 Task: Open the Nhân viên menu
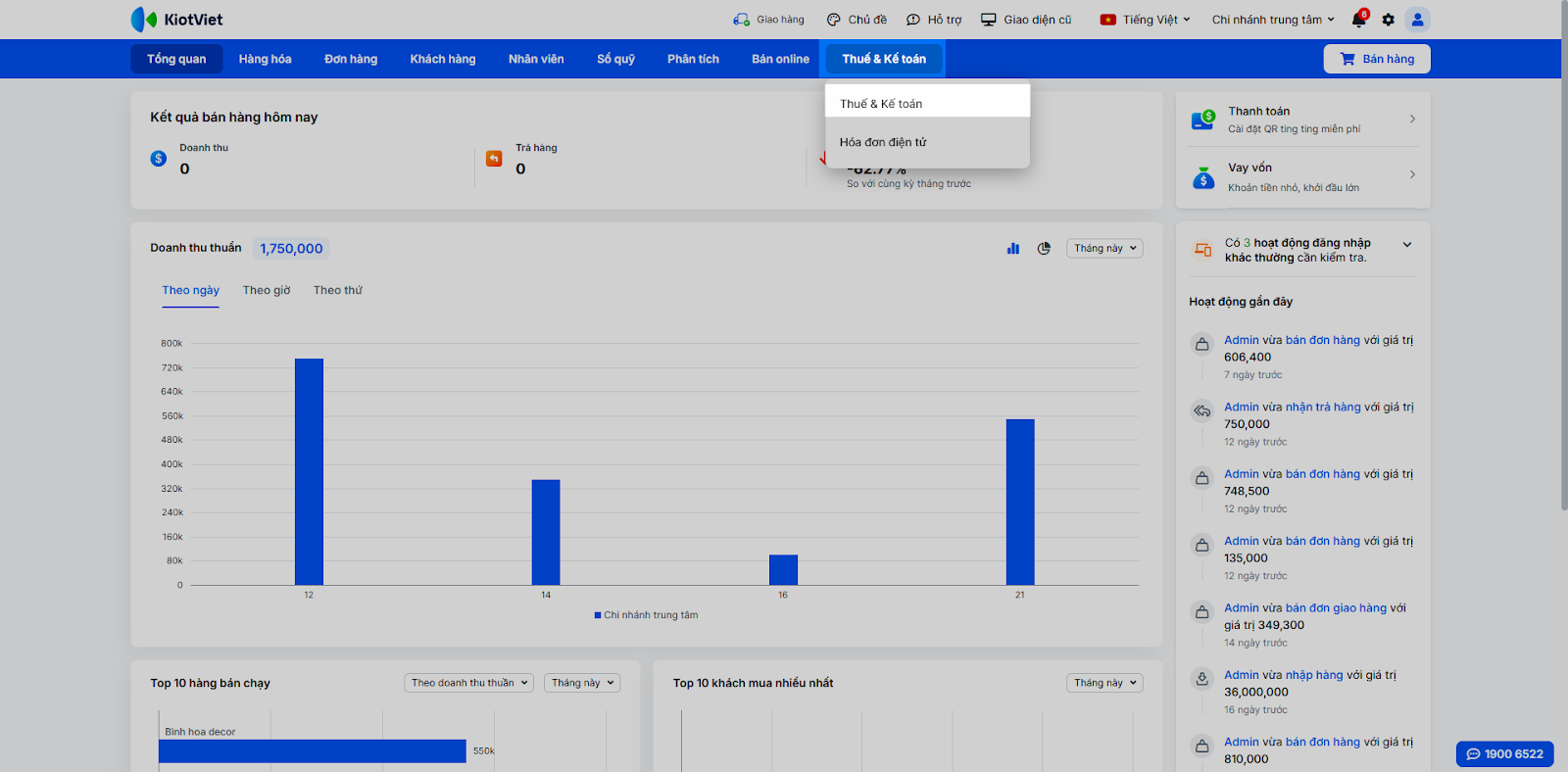click(536, 59)
